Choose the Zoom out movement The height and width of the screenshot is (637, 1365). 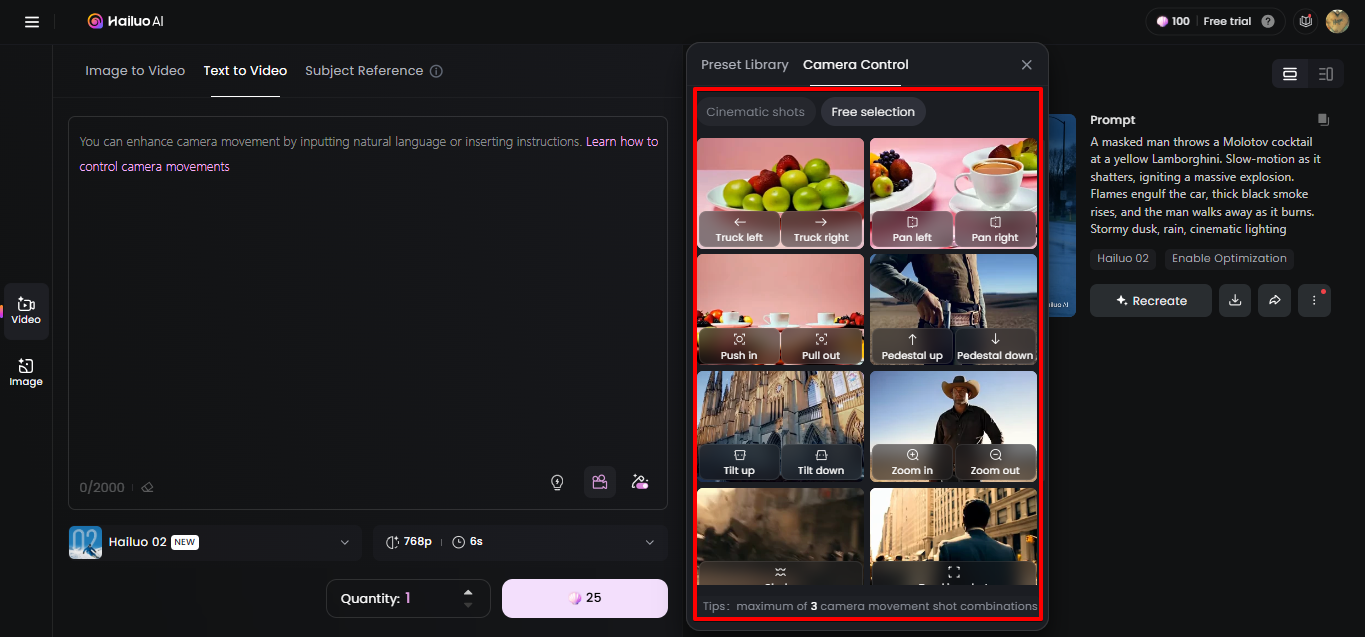(995, 462)
